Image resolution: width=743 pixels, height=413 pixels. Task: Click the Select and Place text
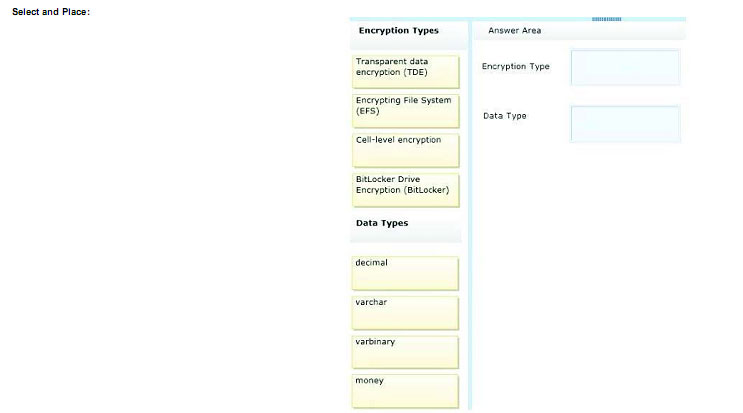51,12
